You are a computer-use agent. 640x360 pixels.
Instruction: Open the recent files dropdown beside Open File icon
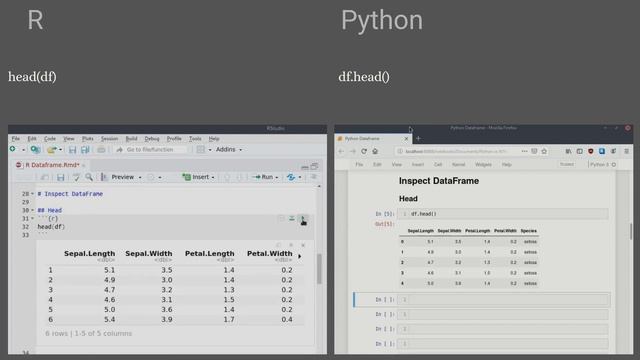click(x=60, y=150)
